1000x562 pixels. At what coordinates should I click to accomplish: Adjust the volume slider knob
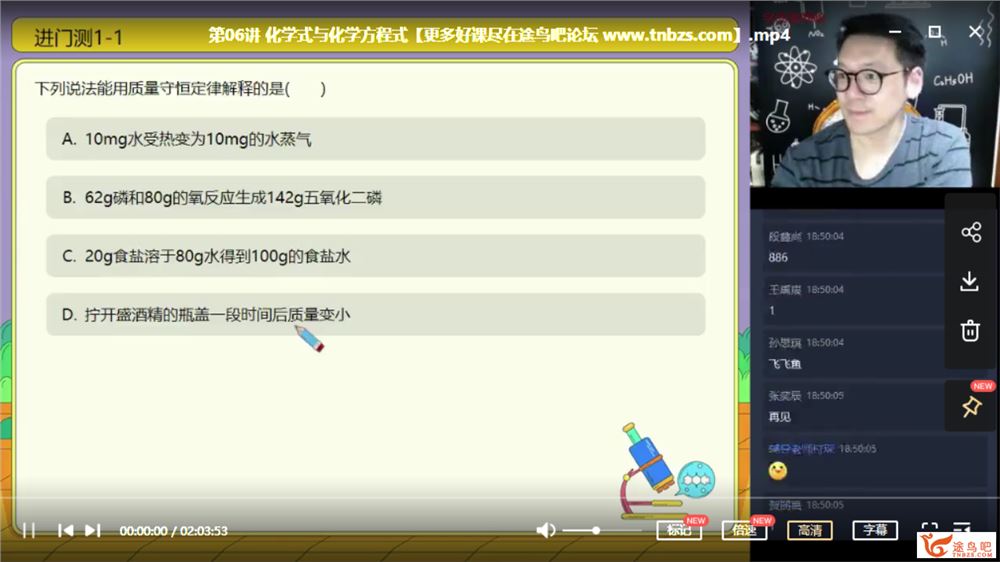596,530
